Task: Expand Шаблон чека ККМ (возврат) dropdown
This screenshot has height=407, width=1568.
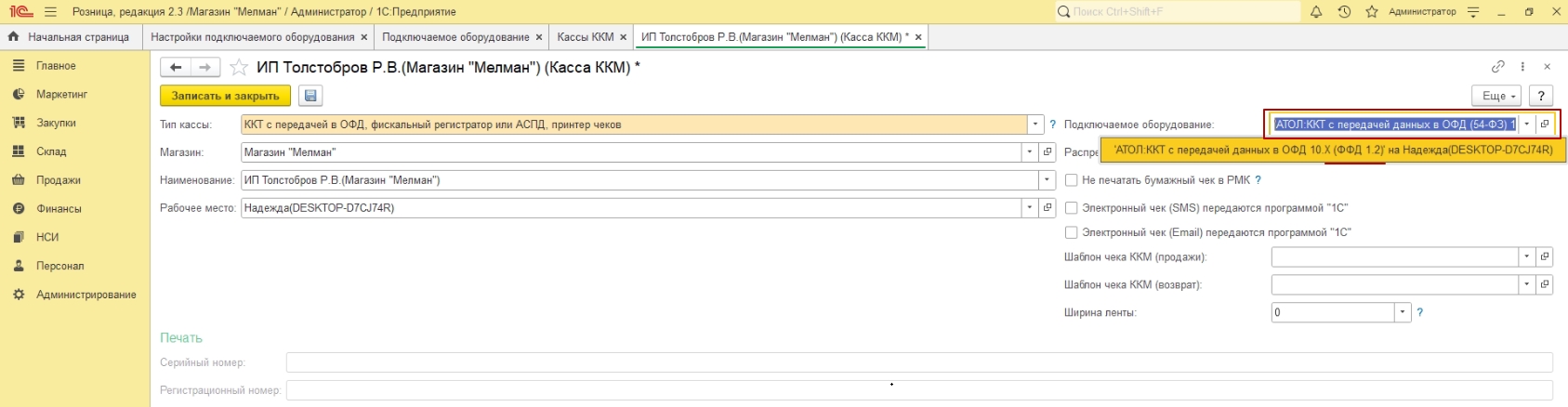Action: 1527,284
